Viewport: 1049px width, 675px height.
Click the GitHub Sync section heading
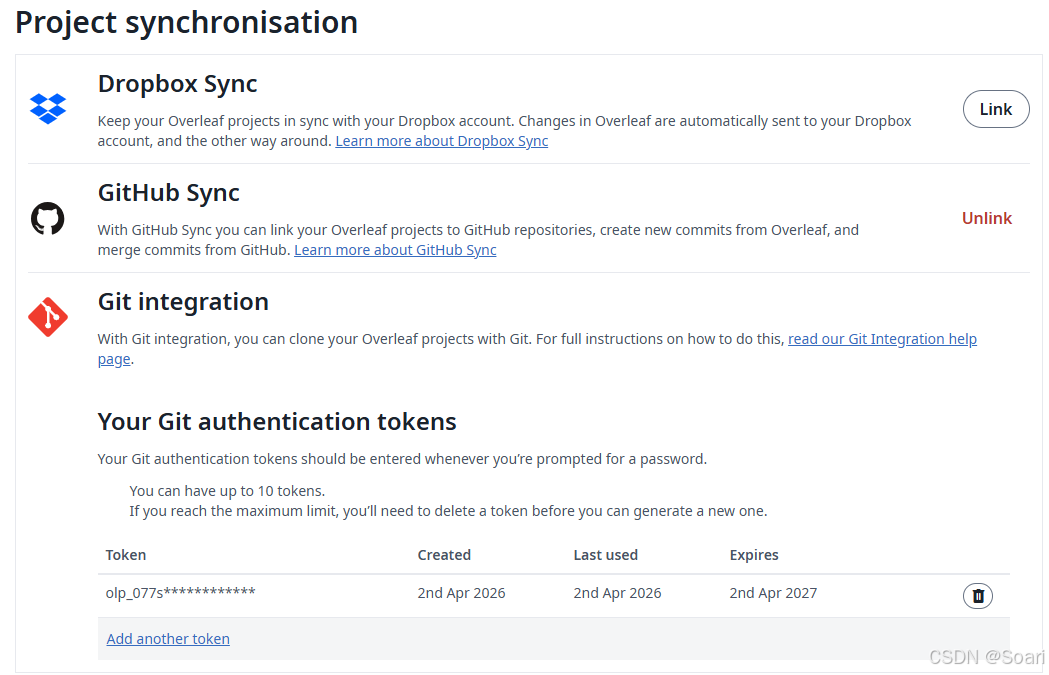[x=169, y=193]
